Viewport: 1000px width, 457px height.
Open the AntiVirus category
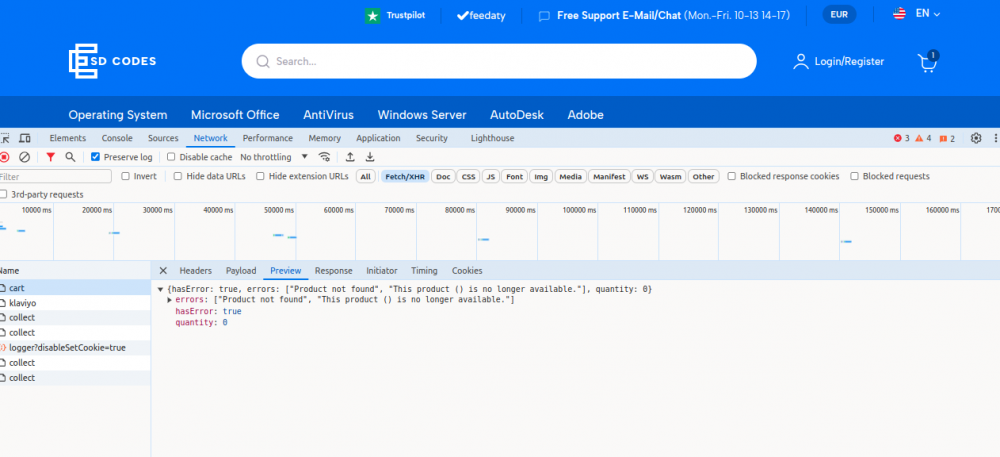(328, 115)
